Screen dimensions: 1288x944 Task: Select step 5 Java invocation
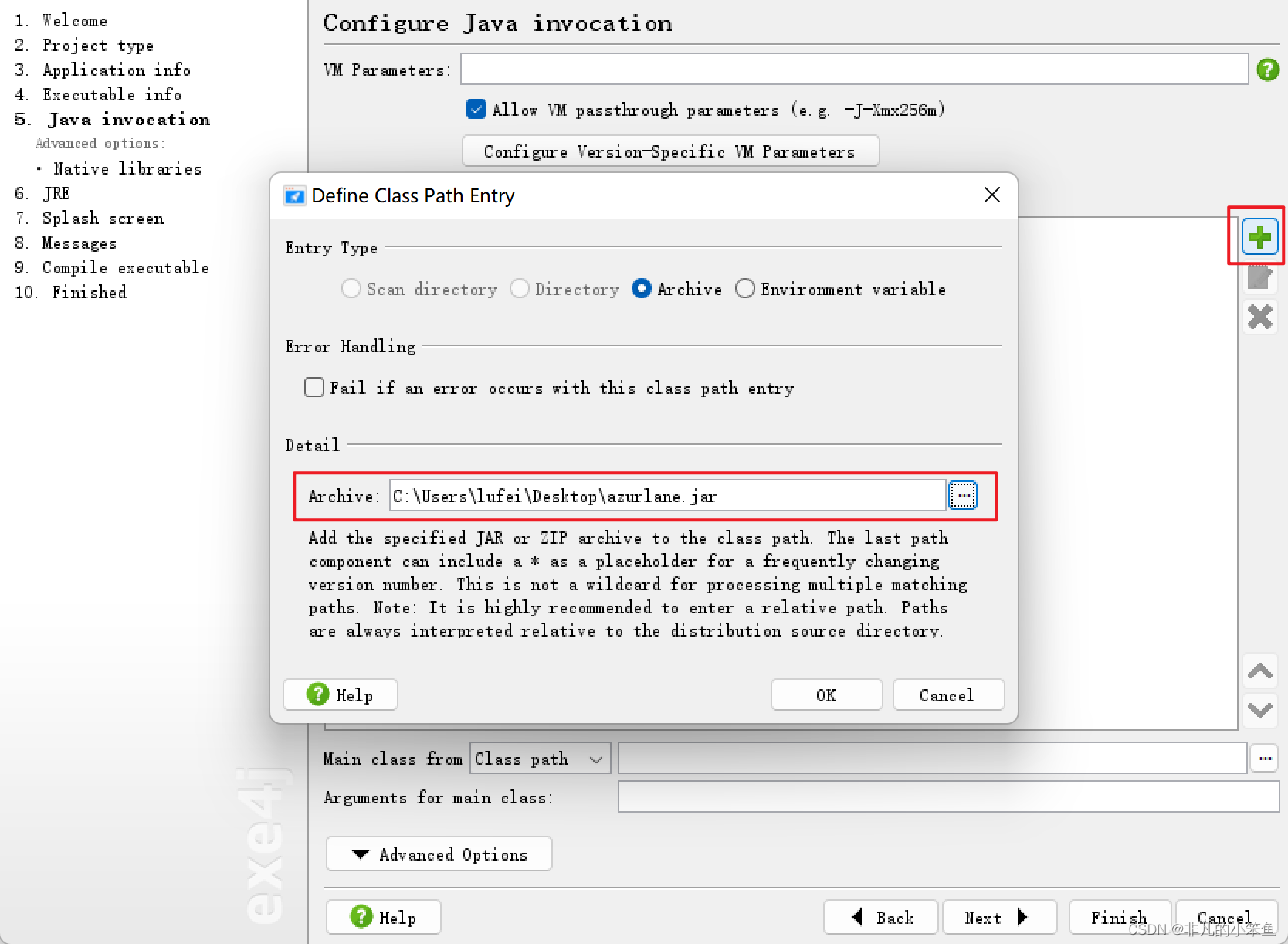point(113,120)
